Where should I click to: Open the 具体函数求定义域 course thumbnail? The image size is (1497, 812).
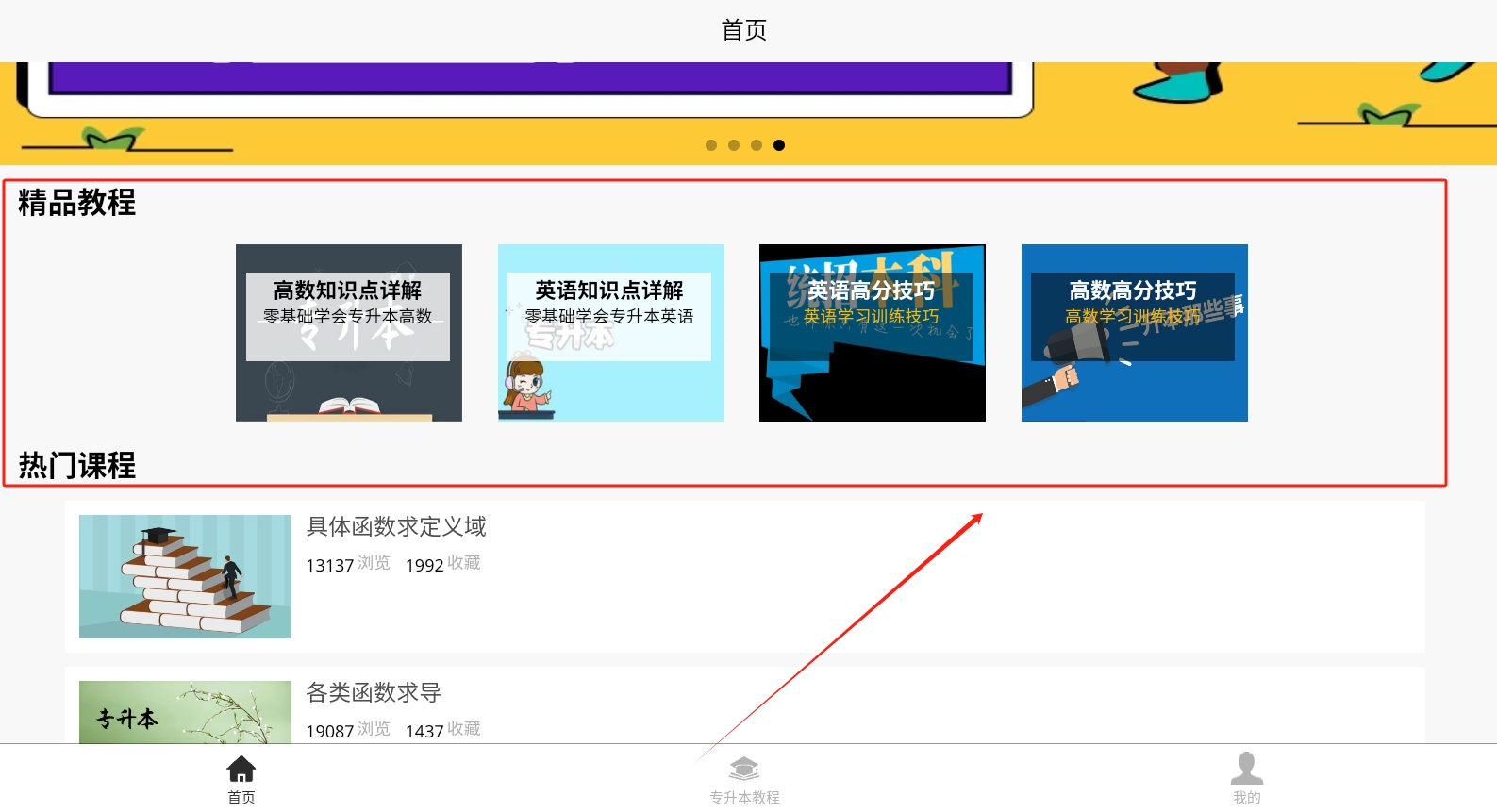(185, 576)
